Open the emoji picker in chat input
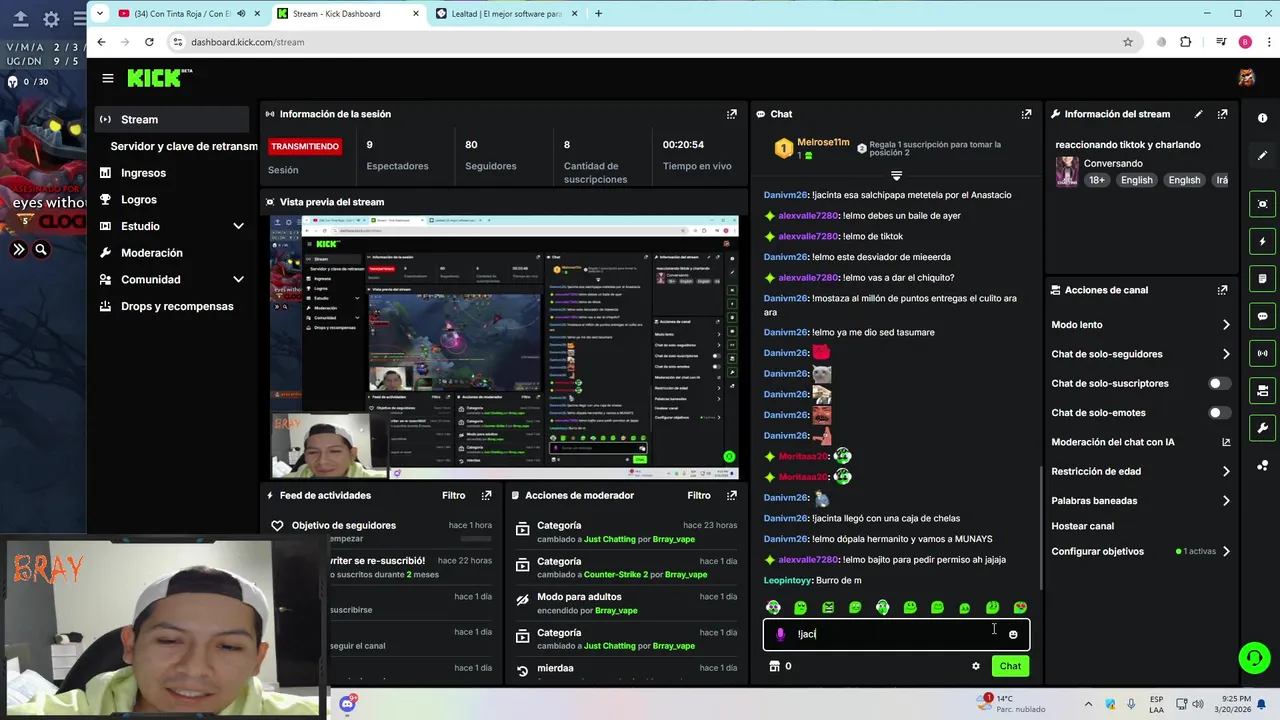Viewport: 1280px width, 720px height. click(x=1013, y=635)
